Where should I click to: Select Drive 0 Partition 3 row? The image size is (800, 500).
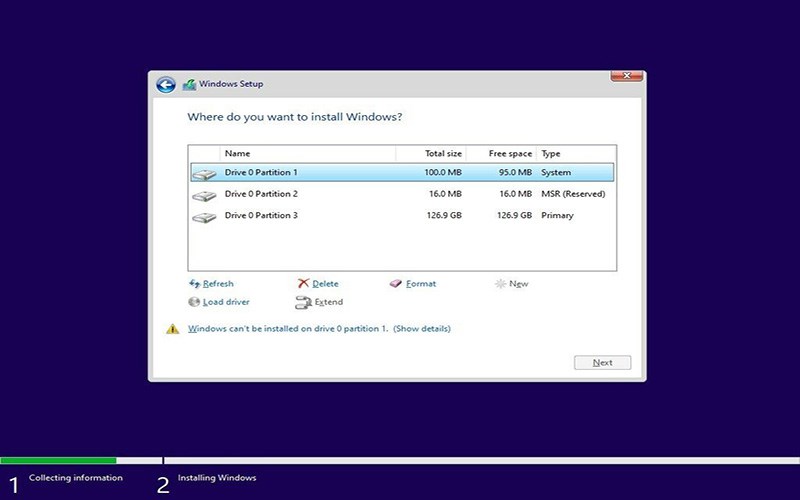pyautogui.click(x=402, y=215)
